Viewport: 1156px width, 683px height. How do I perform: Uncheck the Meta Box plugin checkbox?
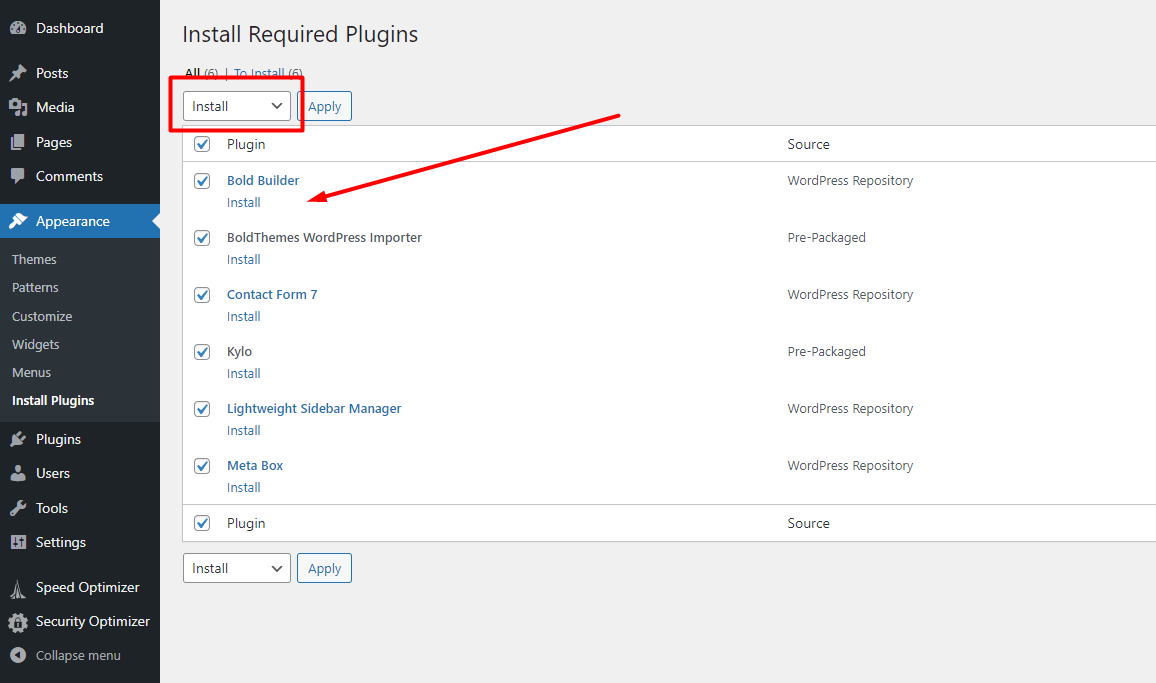[x=202, y=465]
